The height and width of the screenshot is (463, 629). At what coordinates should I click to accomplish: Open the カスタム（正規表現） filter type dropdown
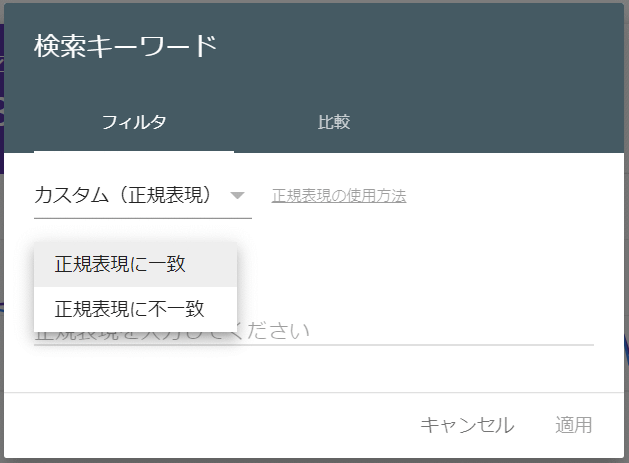[x=143, y=196]
